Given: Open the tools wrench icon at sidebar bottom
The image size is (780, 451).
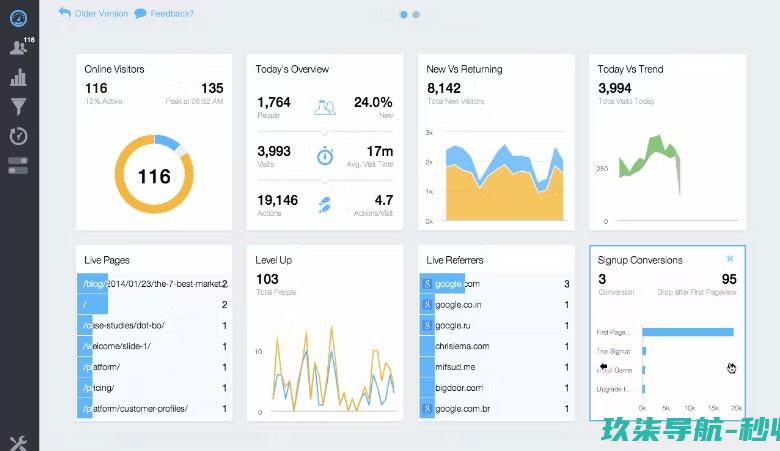Looking at the screenshot, I should click(x=18, y=443).
